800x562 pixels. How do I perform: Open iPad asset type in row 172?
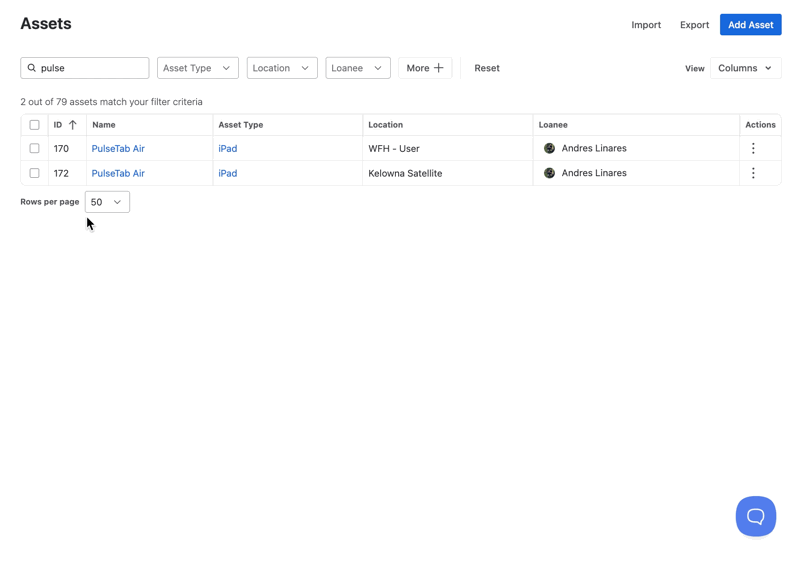[228, 173]
